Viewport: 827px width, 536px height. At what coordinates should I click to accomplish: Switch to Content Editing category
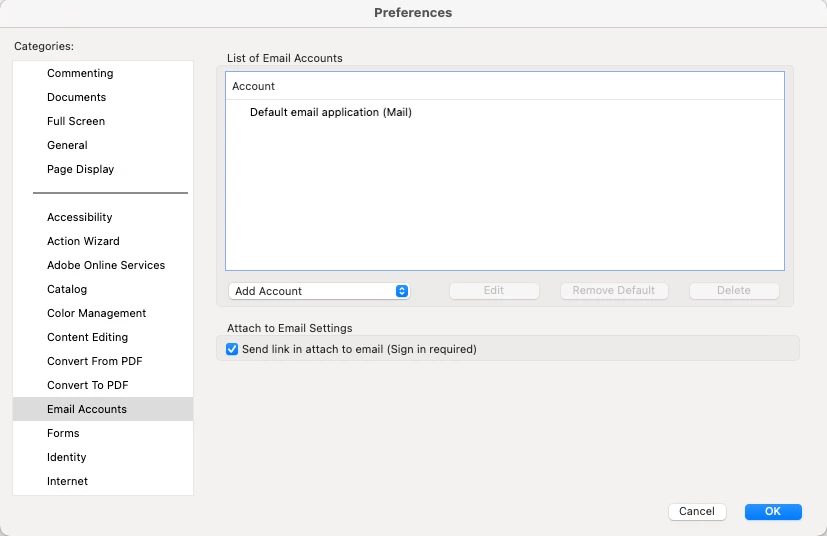pyautogui.click(x=87, y=337)
